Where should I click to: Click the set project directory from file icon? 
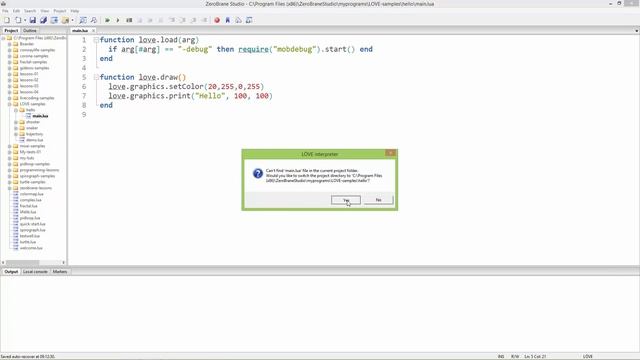(x=54, y=20)
